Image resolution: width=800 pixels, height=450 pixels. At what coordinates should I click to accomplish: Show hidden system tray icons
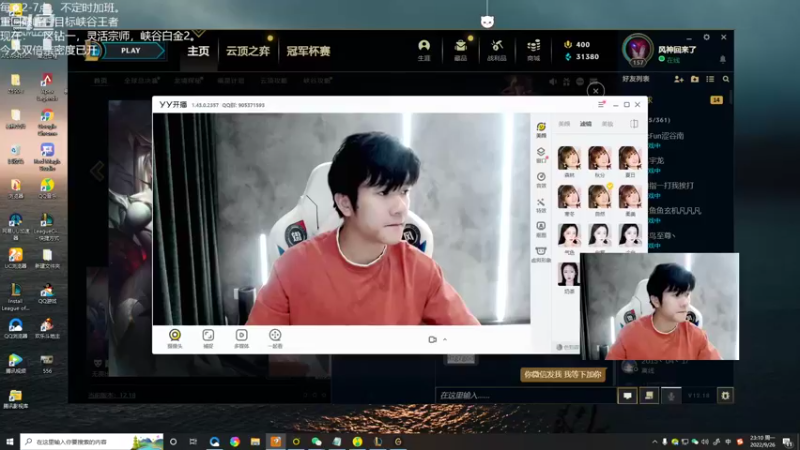[x=655, y=442]
